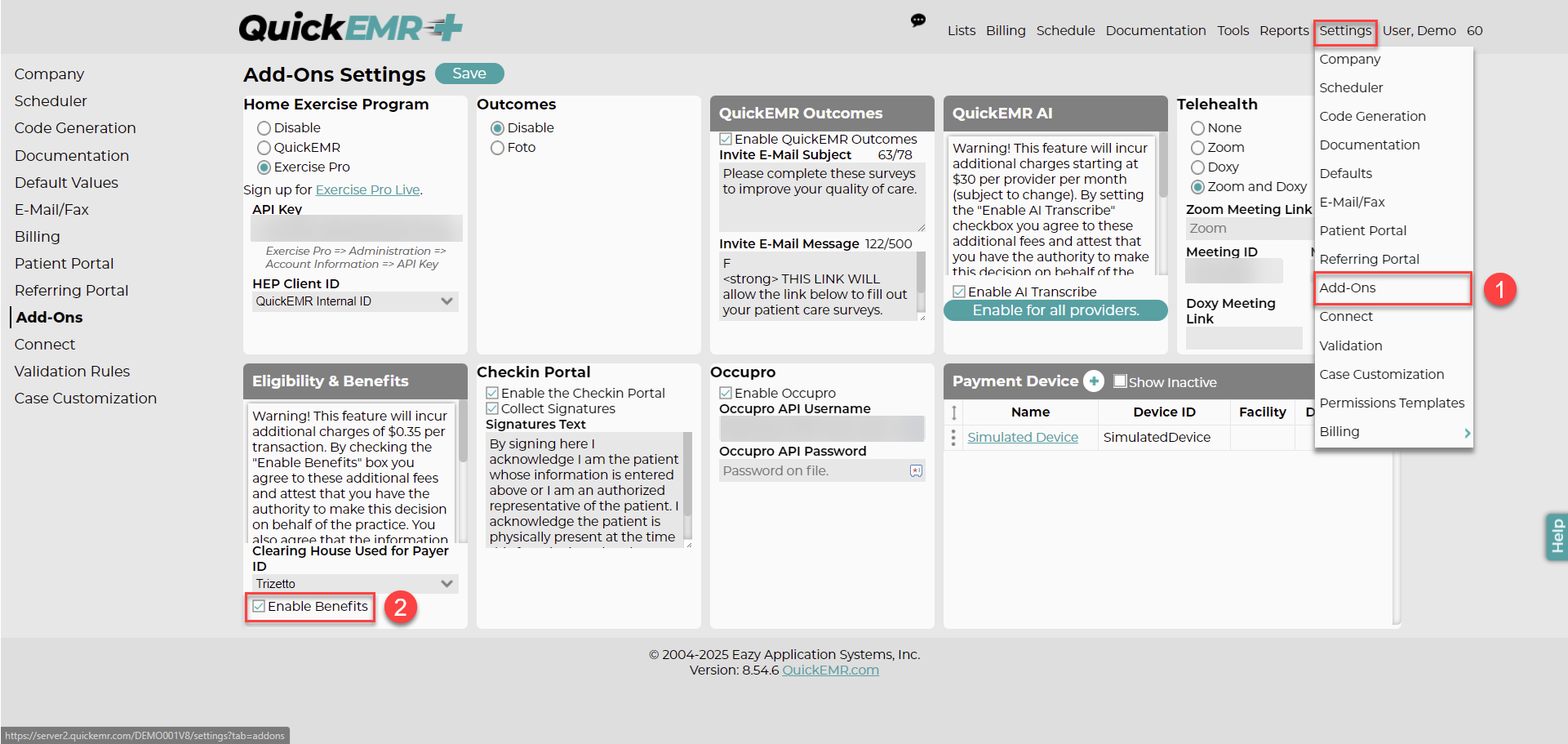Toggle Enable Occupro checkbox
This screenshot has width=1568, height=744.
click(x=726, y=393)
